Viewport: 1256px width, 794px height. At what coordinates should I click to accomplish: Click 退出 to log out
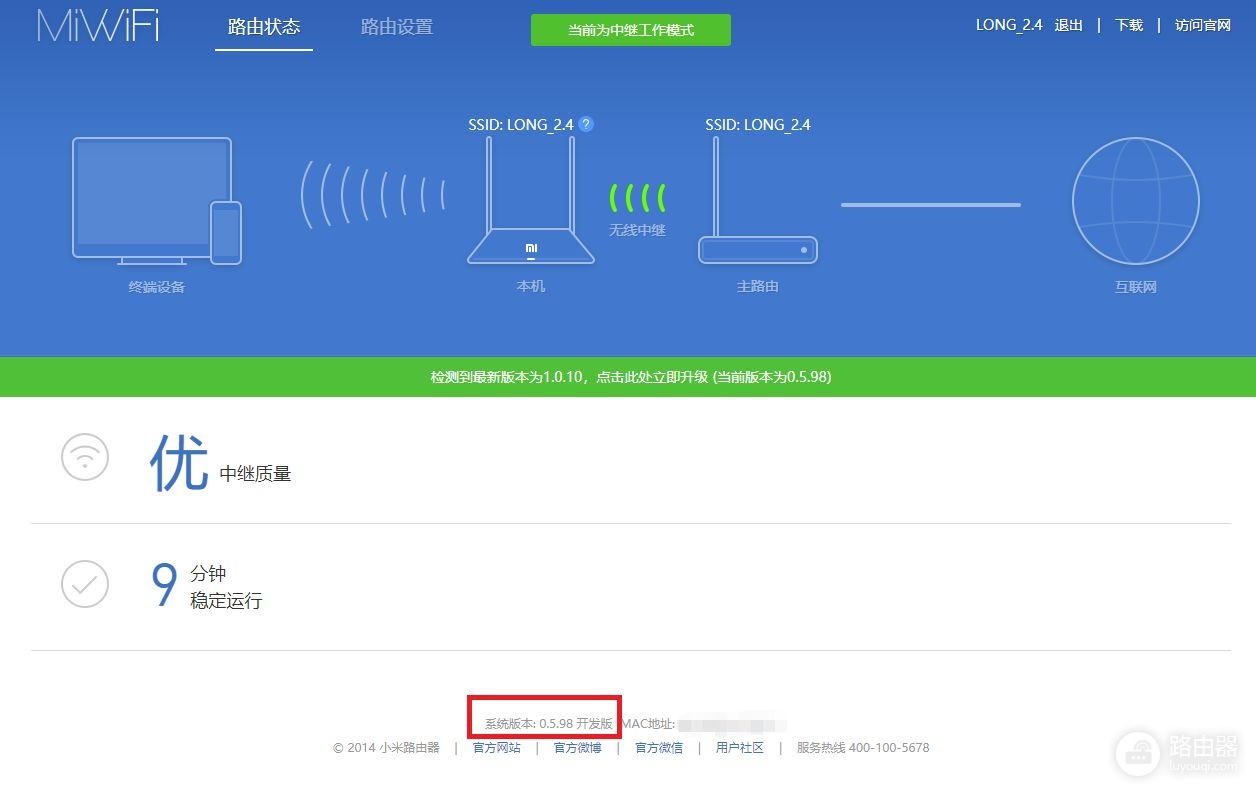pos(1069,25)
